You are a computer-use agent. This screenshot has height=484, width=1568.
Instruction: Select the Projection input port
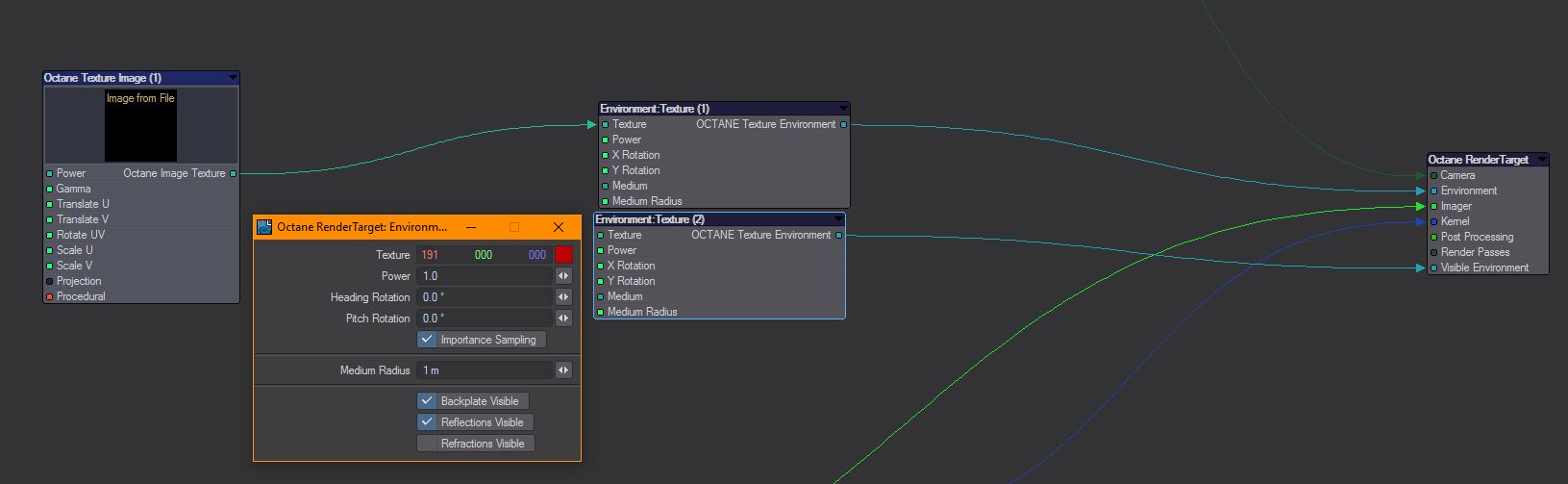click(50, 282)
